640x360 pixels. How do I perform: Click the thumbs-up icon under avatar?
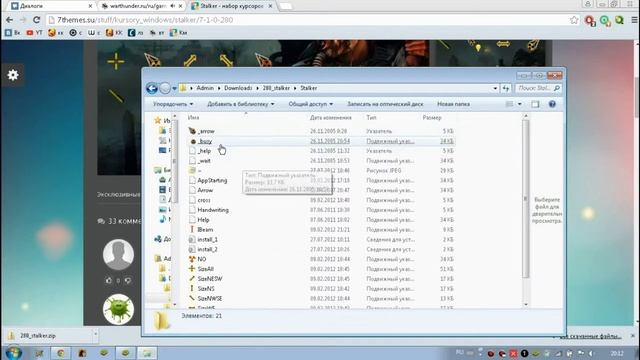point(109,280)
